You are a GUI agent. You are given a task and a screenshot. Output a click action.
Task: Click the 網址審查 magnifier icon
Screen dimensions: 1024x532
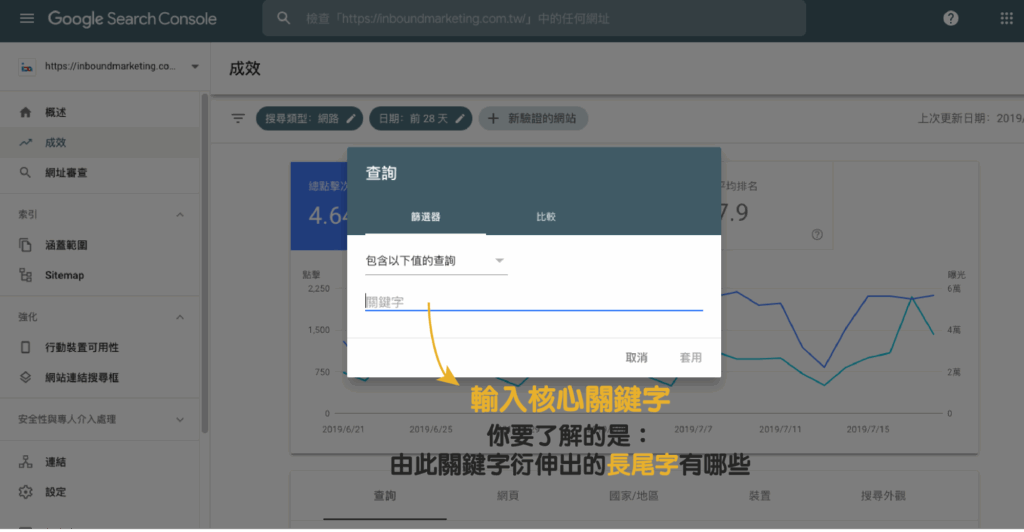[x=25, y=172]
